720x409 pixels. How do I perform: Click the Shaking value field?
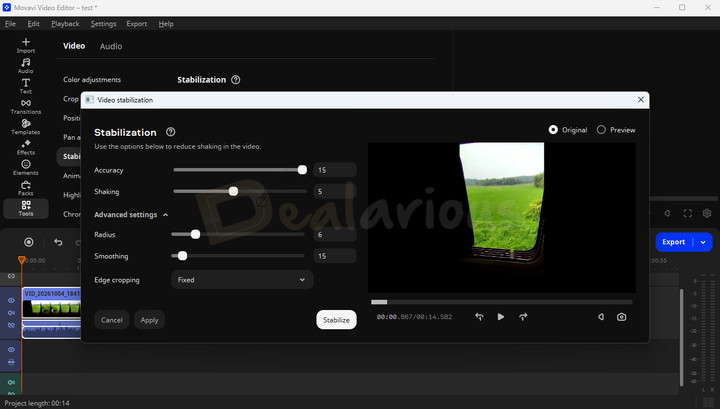[335, 191]
